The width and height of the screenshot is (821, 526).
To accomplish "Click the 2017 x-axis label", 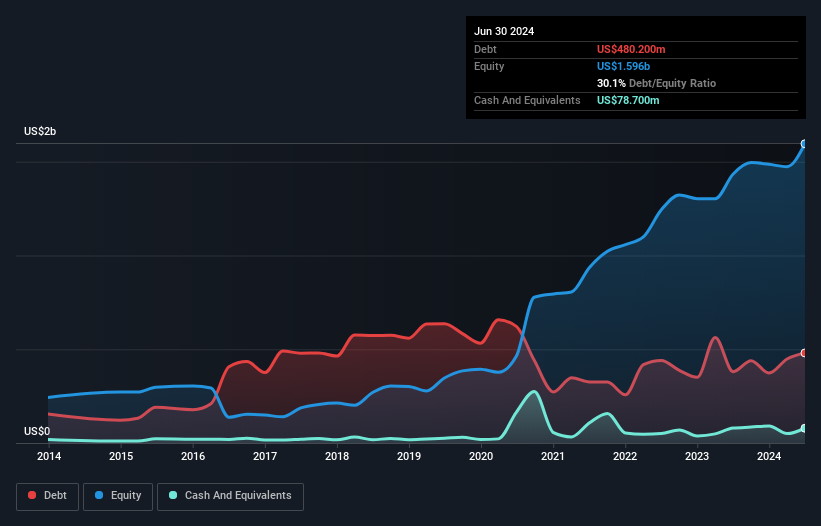I will [x=265, y=456].
